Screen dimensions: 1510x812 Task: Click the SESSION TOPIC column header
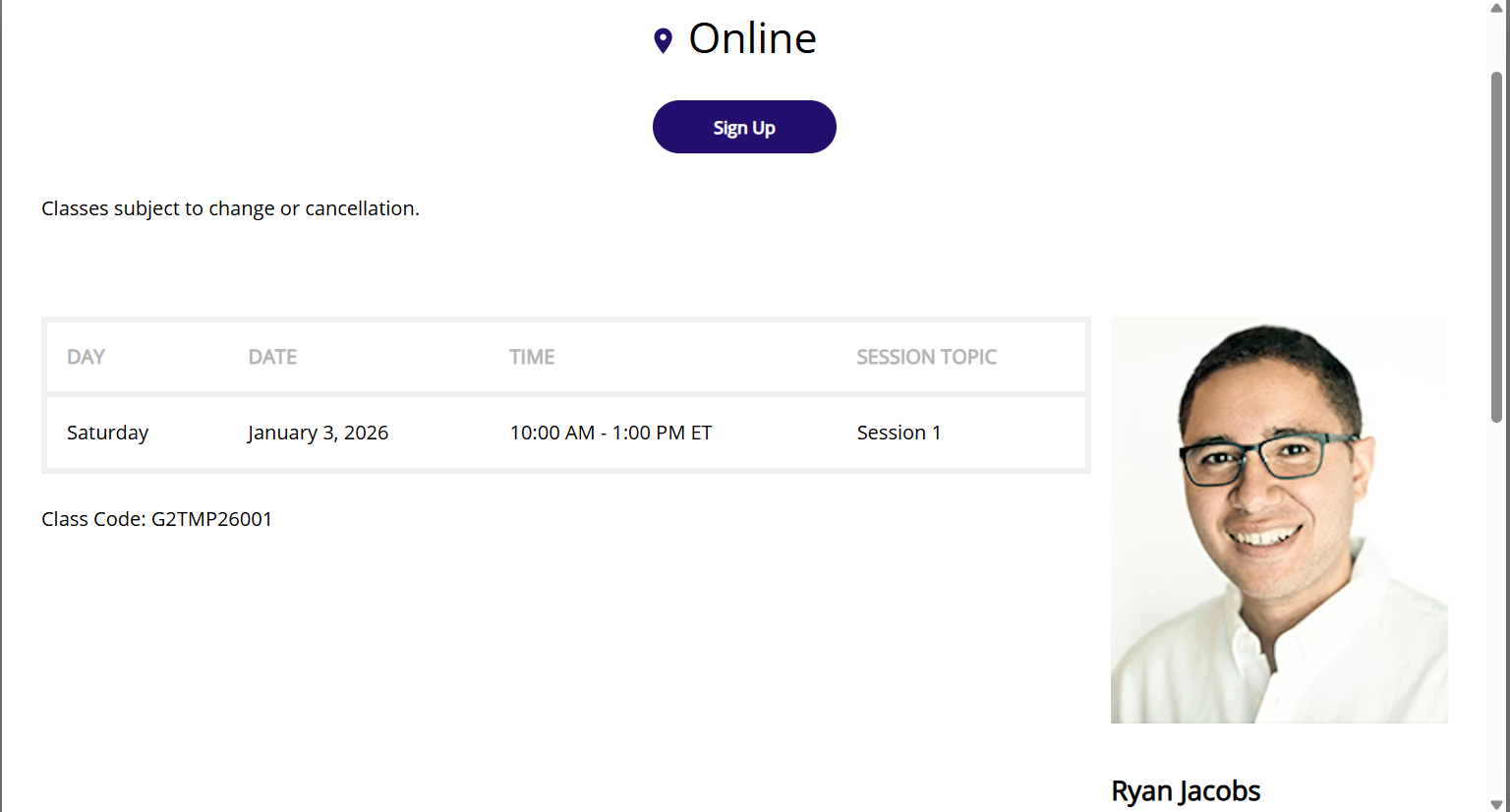pos(926,357)
